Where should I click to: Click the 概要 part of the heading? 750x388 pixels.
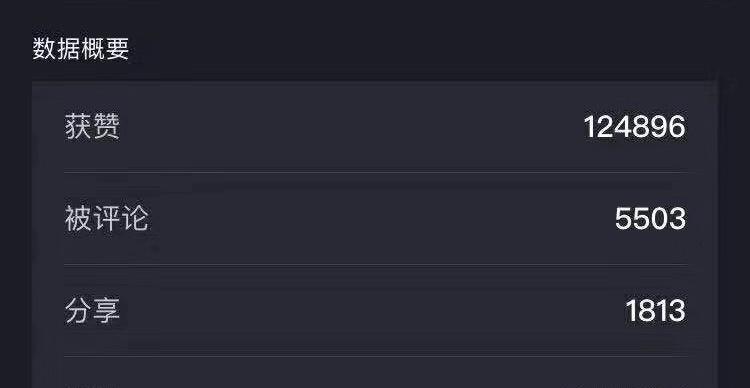[105, 49]
